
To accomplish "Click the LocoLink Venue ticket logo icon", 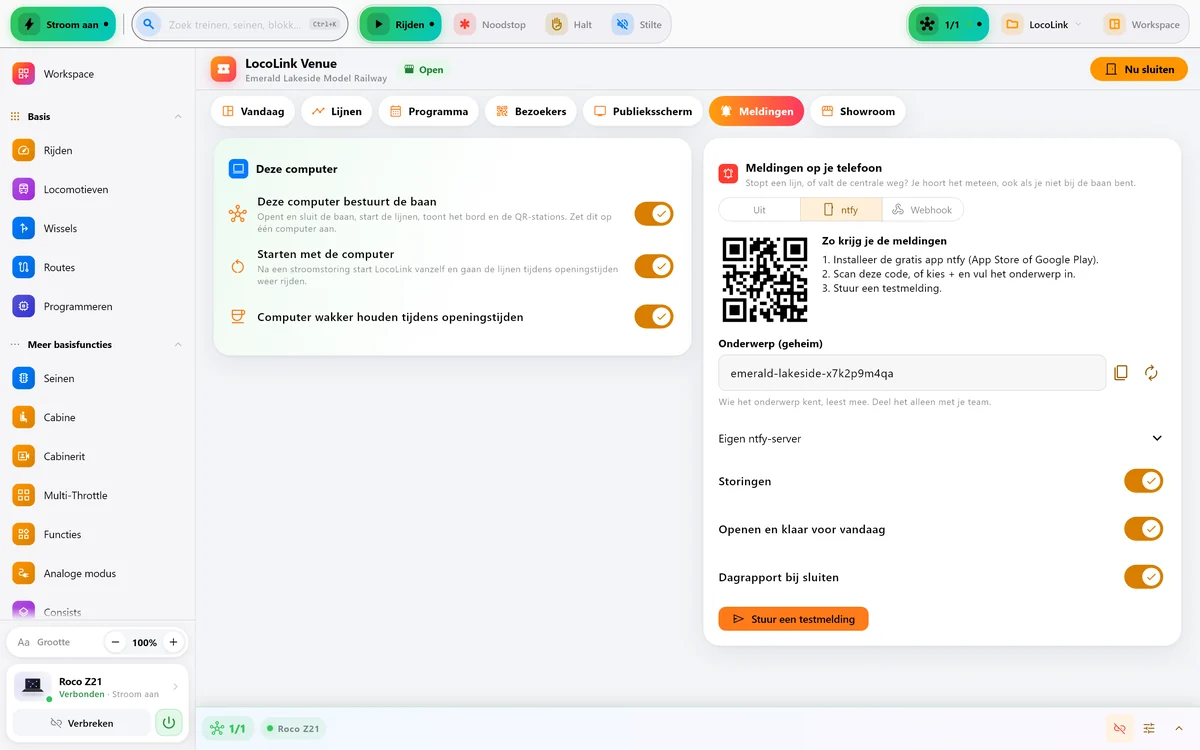I will 223,69.
